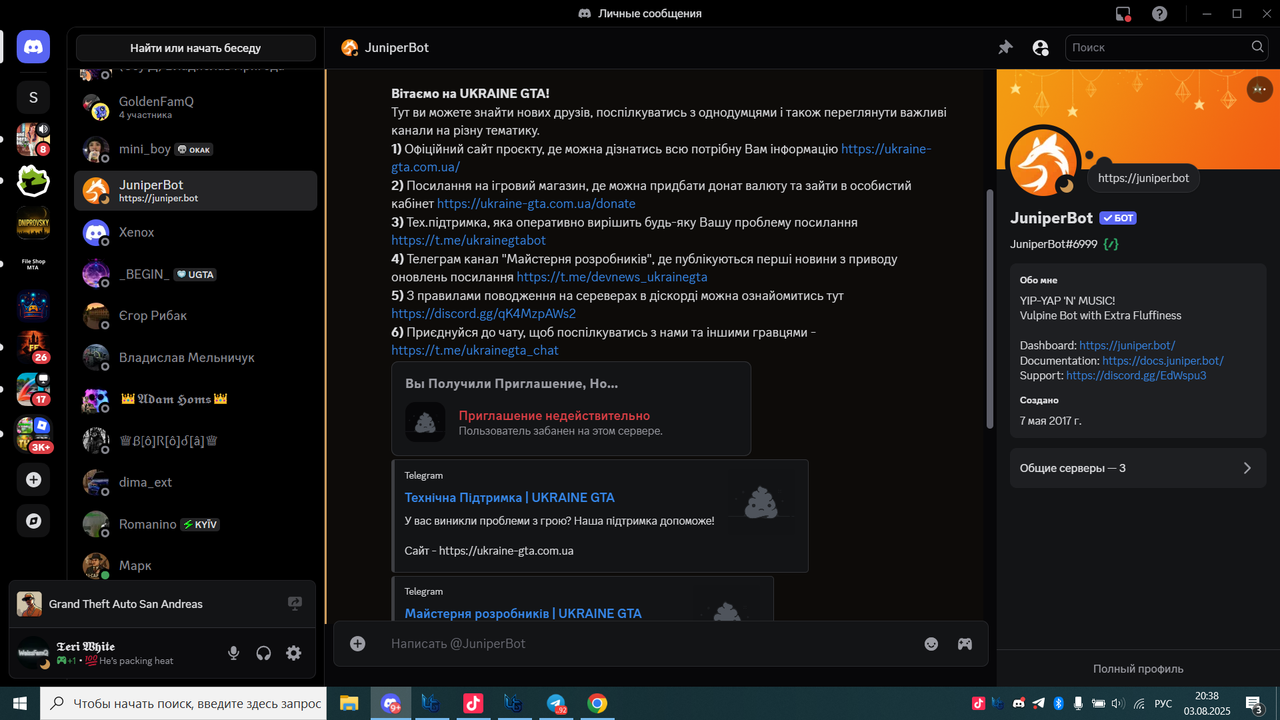Open attachment plus button in message box
The image size is (1280, 720).
pos(357,644)
